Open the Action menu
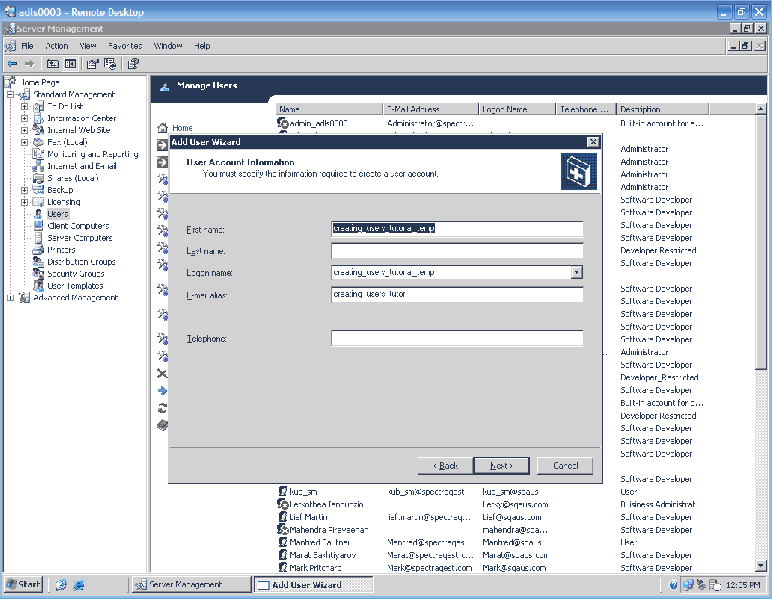This screenshot has height=599, width=772. click(57, 46)
